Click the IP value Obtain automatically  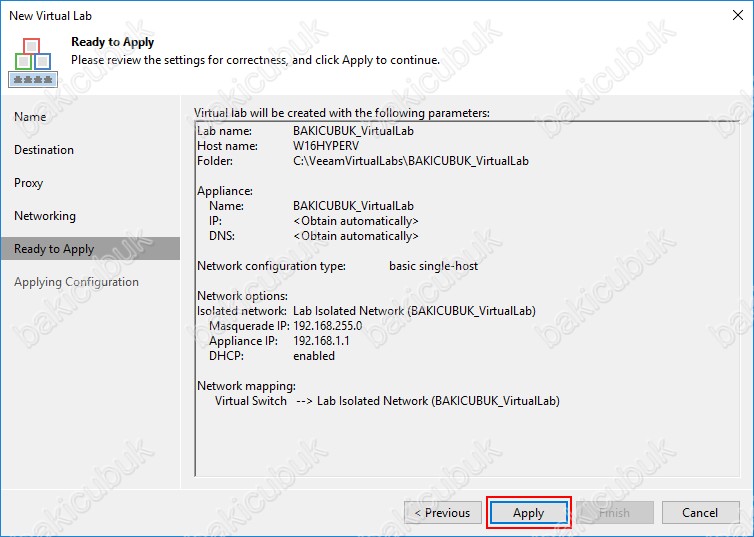355,221
